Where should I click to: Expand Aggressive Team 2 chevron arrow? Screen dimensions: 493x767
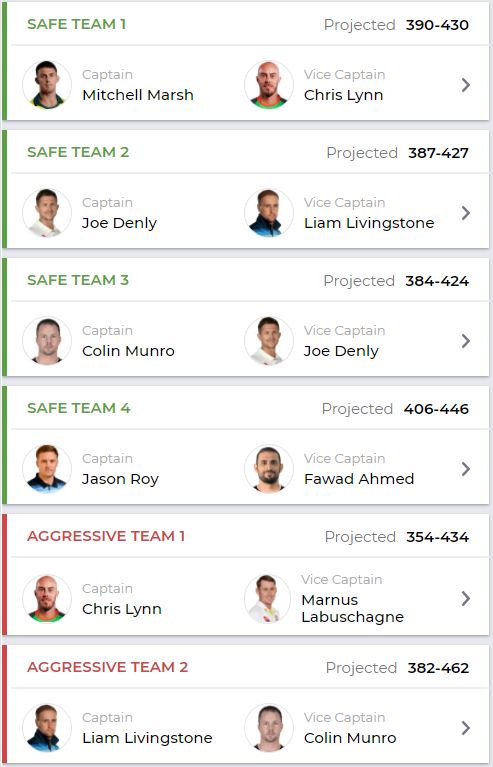point(466,728)
